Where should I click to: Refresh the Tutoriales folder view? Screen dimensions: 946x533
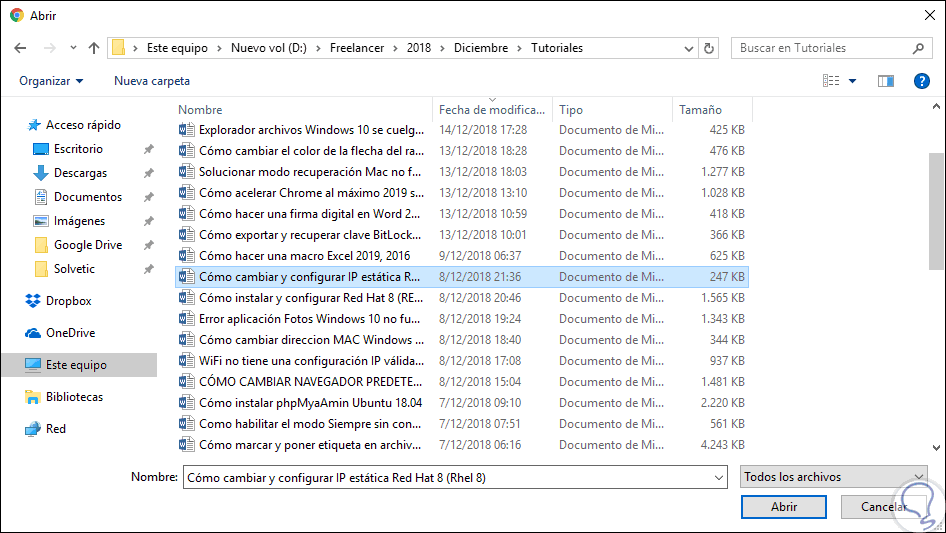pyautogui.click(x=709, y=48)
